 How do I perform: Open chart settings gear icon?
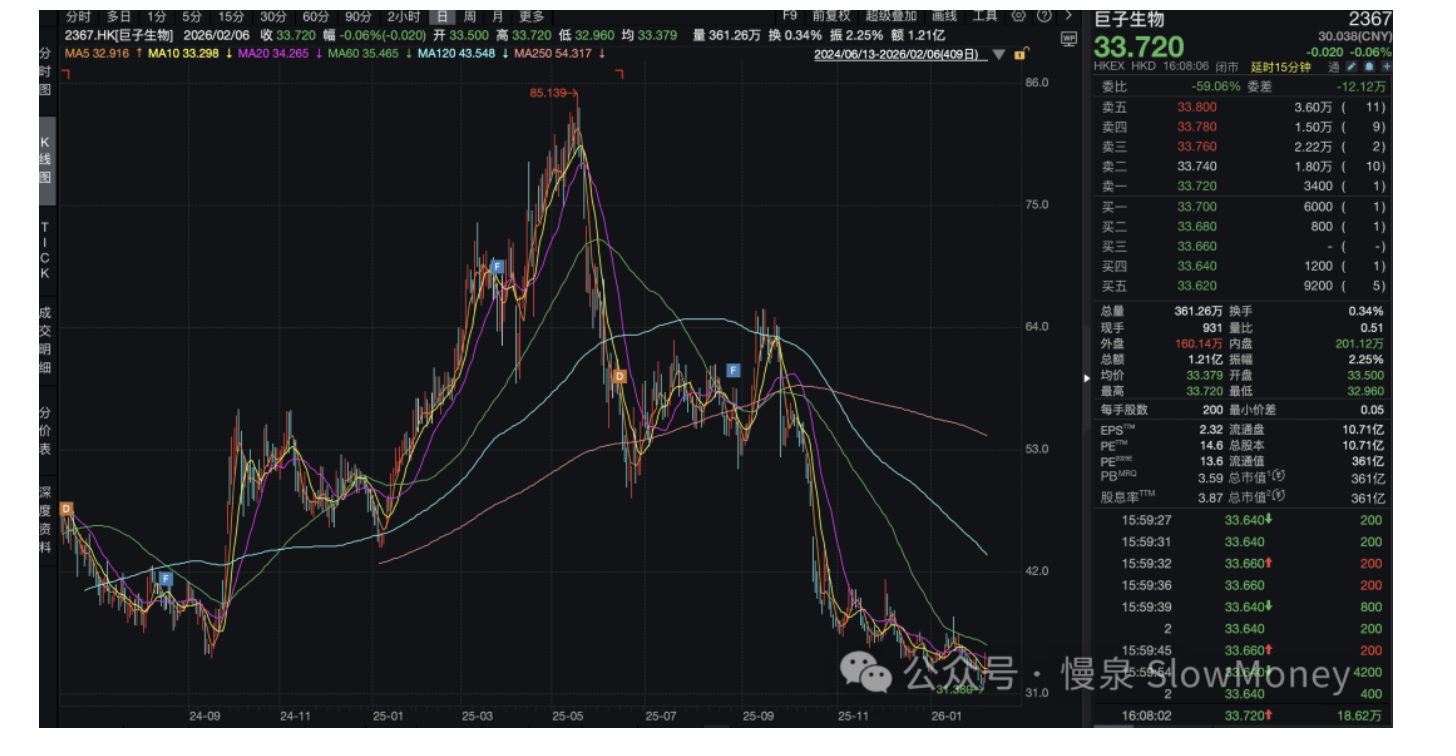pyautogui.click(x=1019, y=16)
